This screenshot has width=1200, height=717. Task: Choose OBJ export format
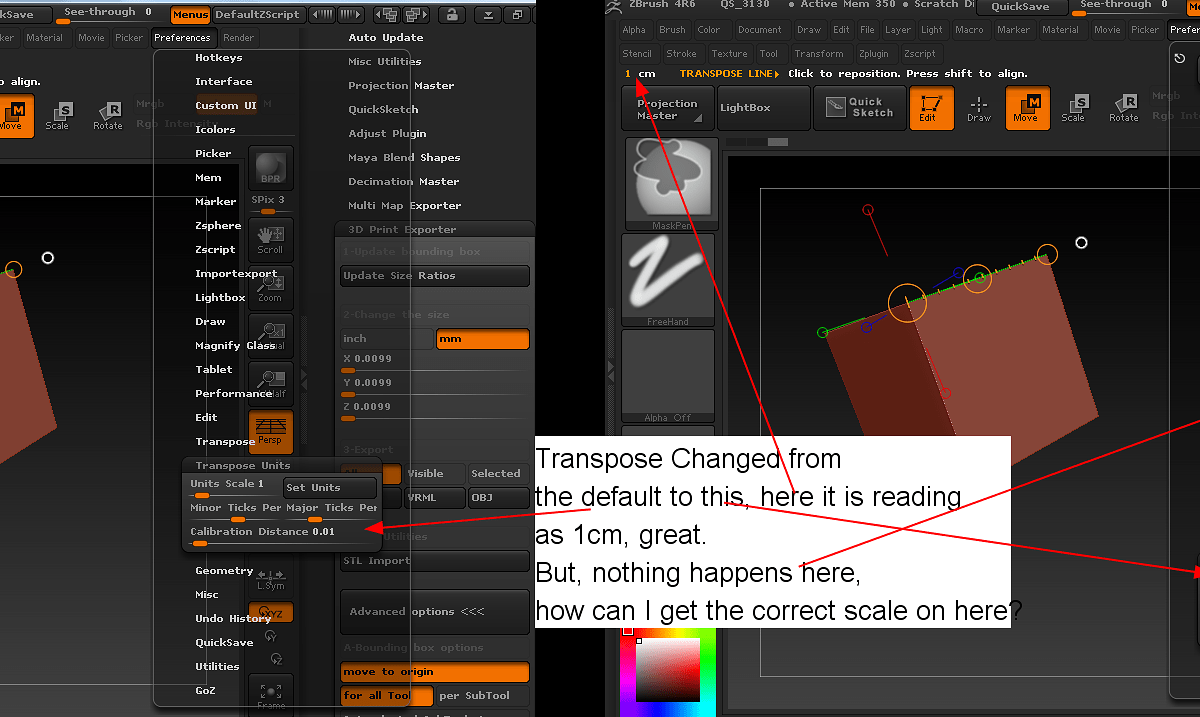pyautogui.click(x=498, y=498)
